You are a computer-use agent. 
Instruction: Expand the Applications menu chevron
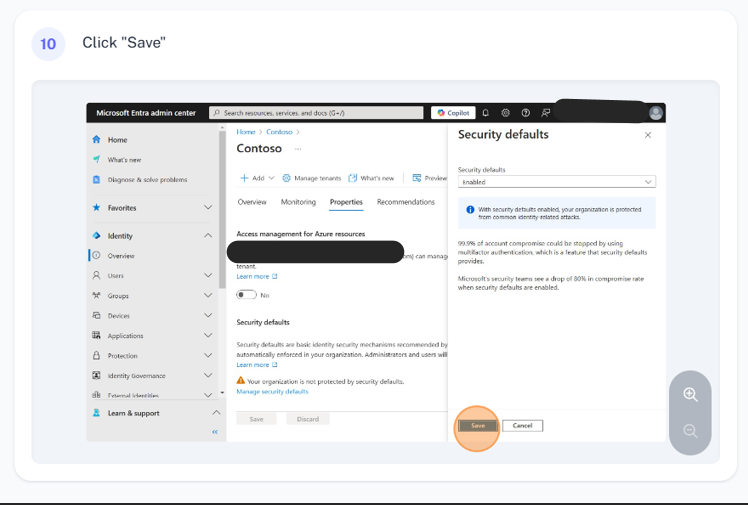point(208,335)
